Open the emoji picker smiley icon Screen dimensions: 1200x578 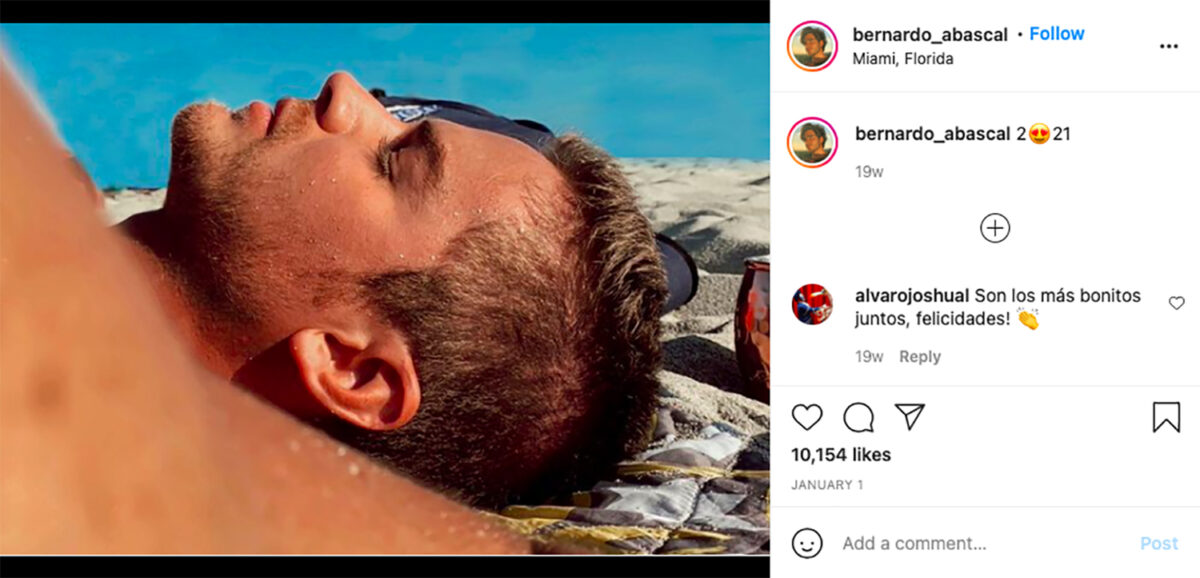point(807,543)
